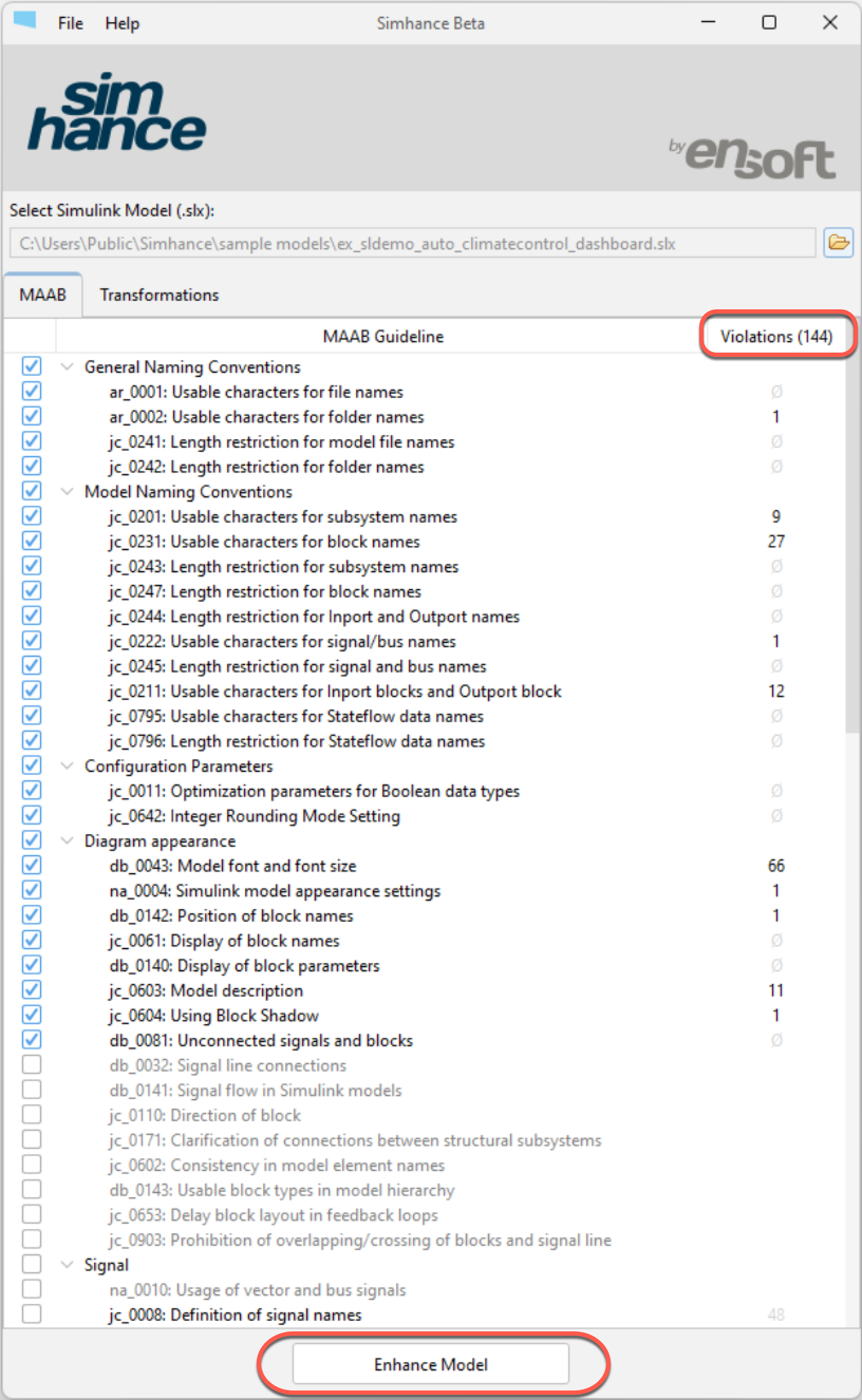The width and height of the screenshot is (862, 1400).
Task: Switch to the Transformations tab
Action: (x=159, y=295)
